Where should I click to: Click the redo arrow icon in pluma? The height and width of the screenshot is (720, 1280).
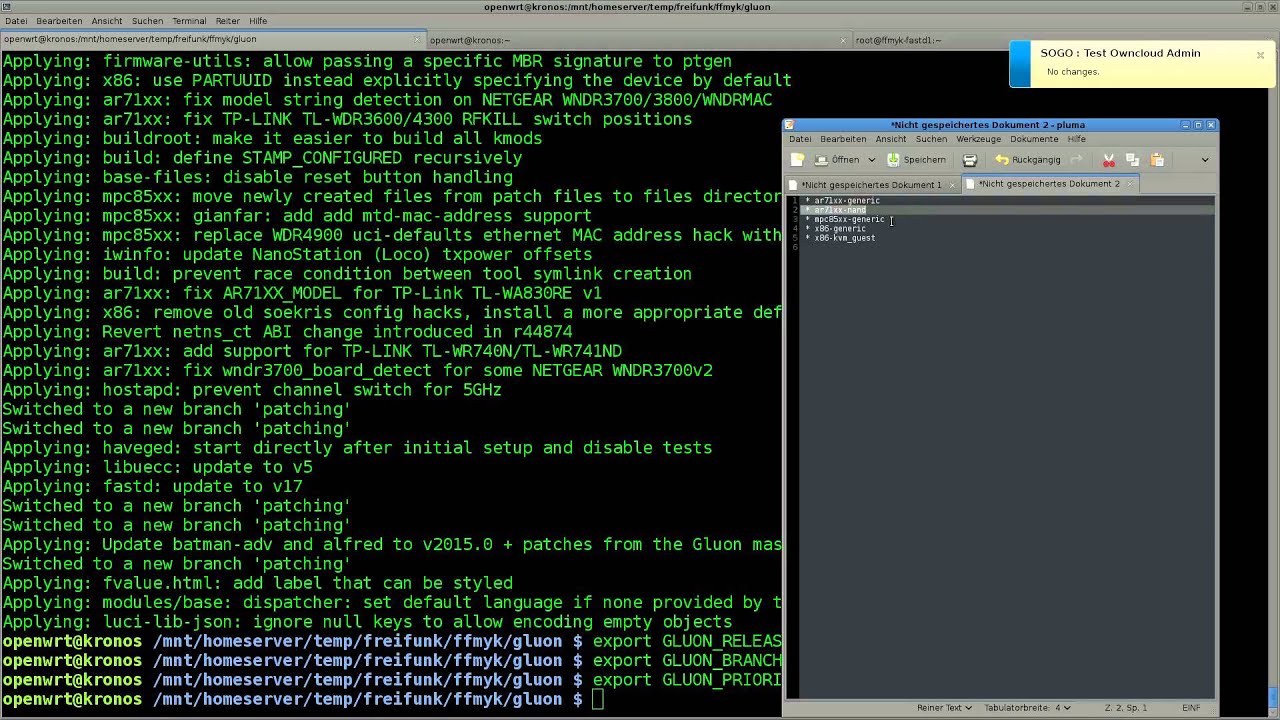click(1076, 160)
